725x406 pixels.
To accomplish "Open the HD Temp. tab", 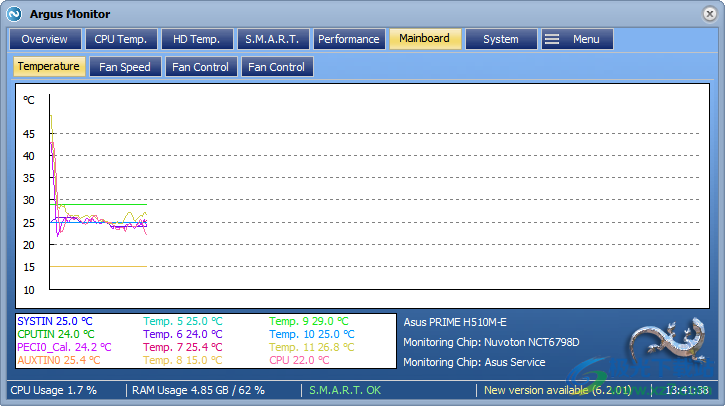I will click(196, 39).
